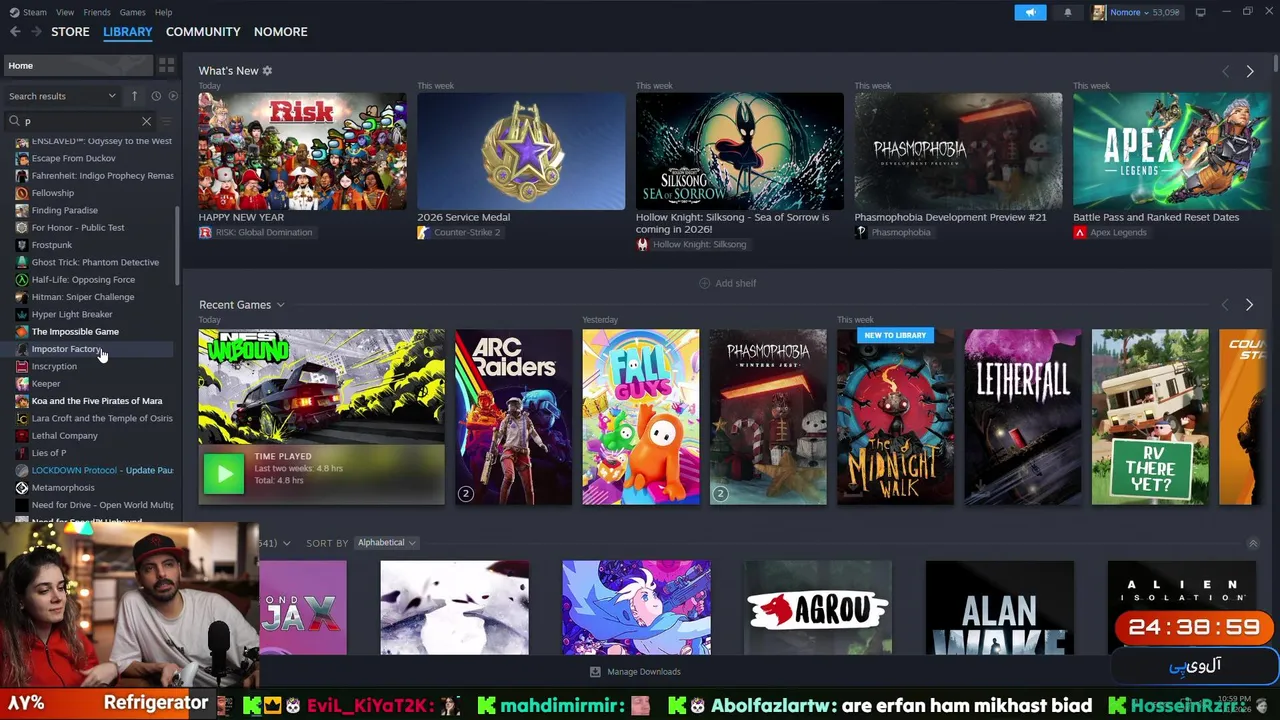Click Add shelf
This screenshot has width=1280, height=720.
coord(728,283)
